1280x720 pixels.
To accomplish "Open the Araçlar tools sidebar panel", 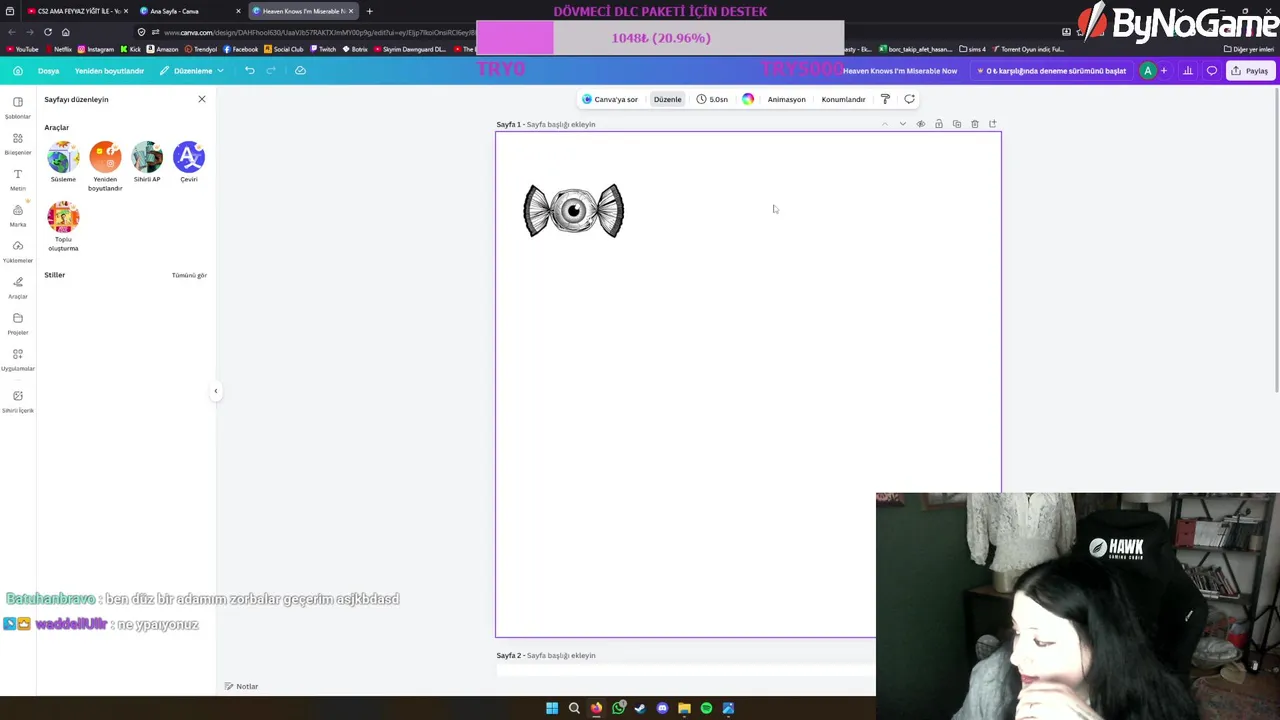I will [x=17, y=287].
